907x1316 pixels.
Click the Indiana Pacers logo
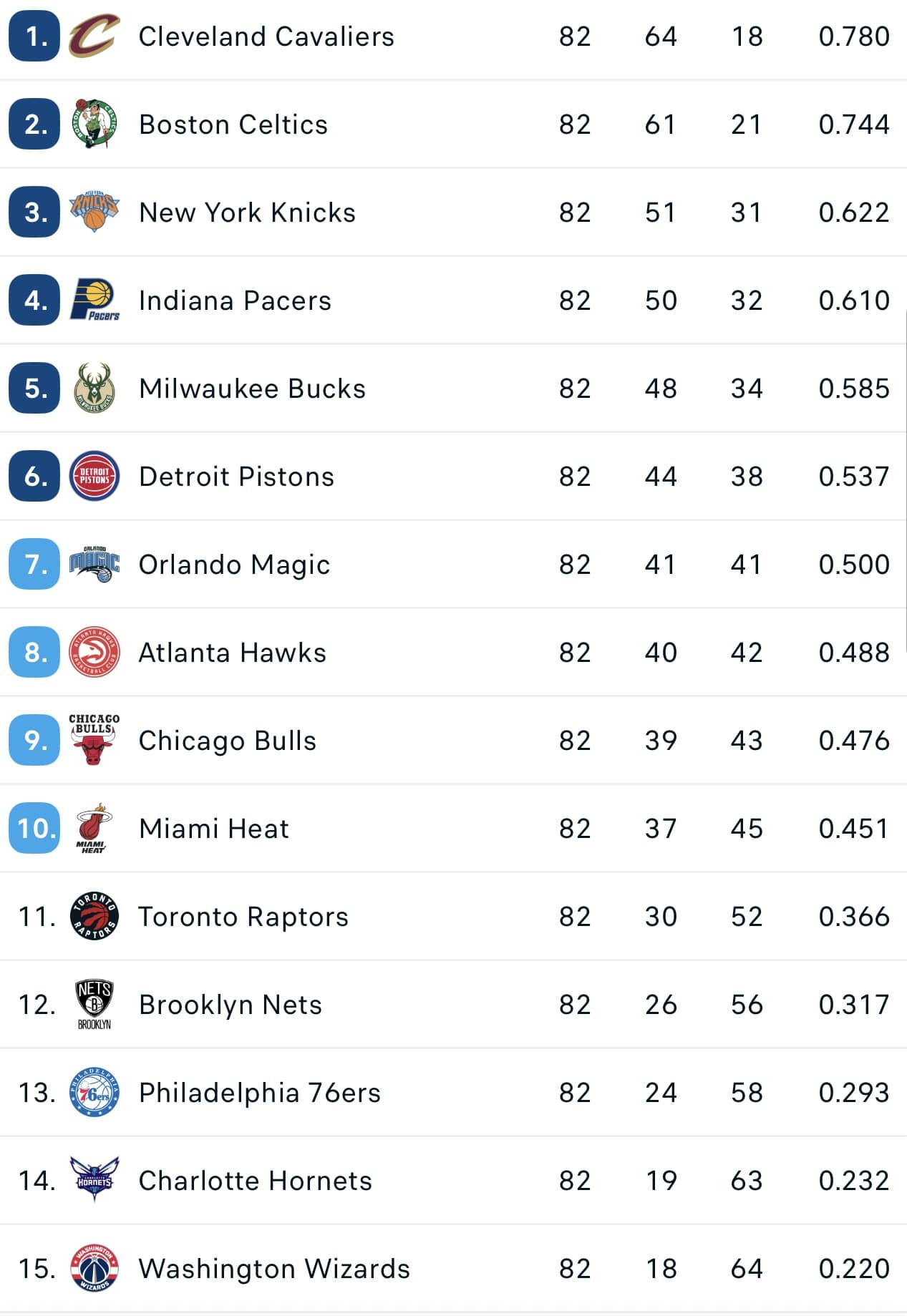[94, 300]
